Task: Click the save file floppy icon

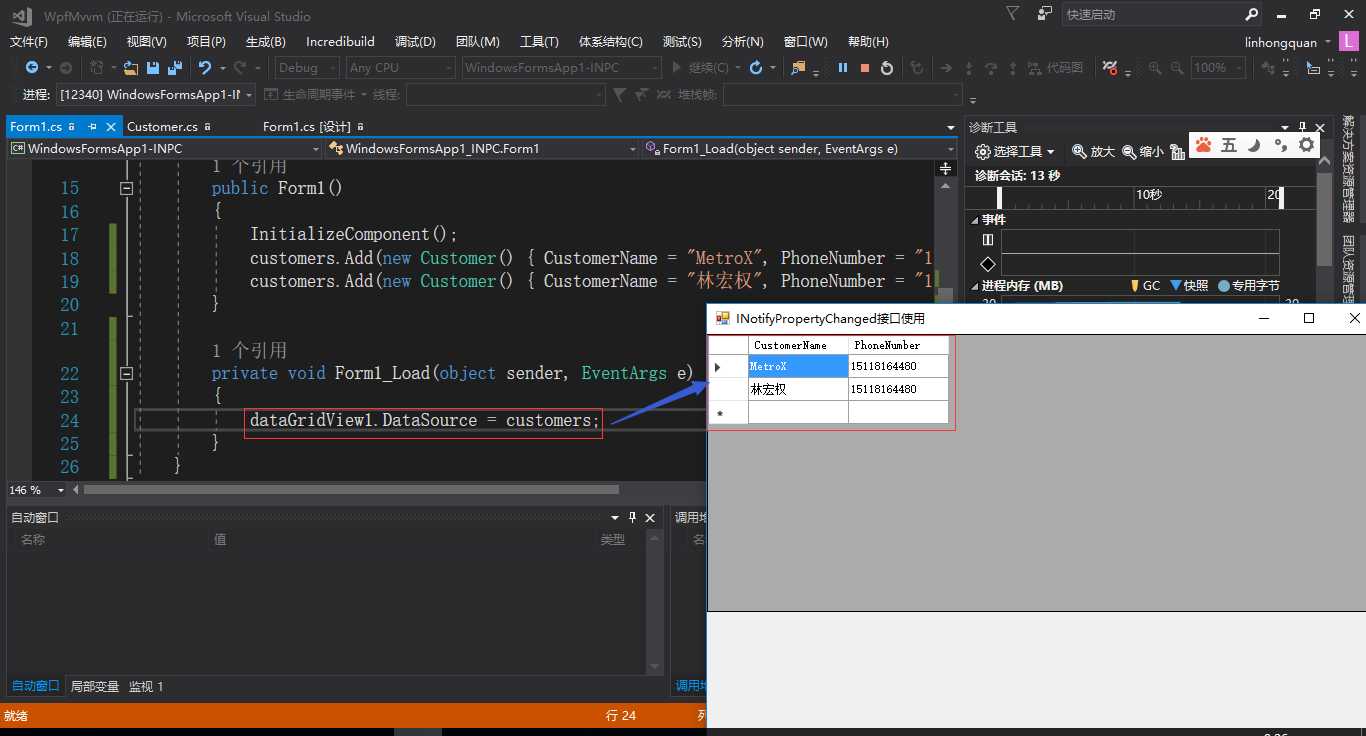Action: point(153,68)
